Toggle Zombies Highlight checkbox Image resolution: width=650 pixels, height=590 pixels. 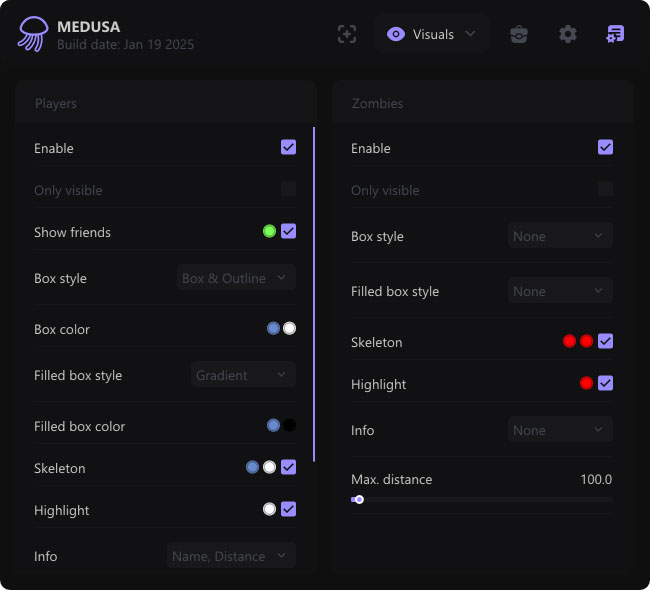pyautogui.click(x=605, y=384)
